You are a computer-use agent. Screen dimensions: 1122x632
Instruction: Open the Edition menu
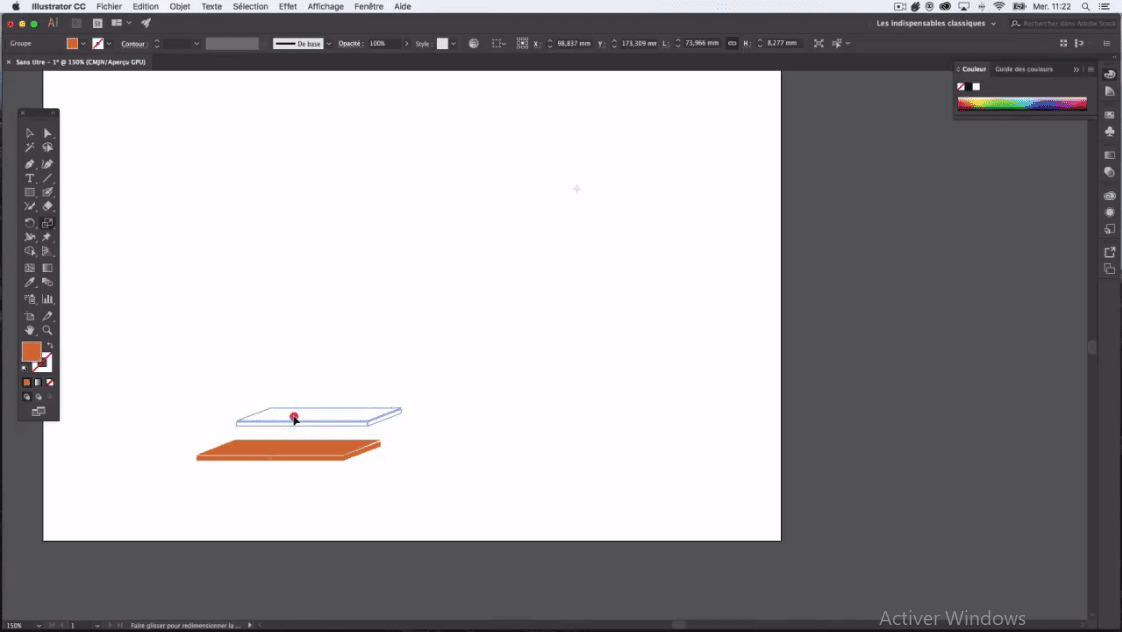(145, 6)
